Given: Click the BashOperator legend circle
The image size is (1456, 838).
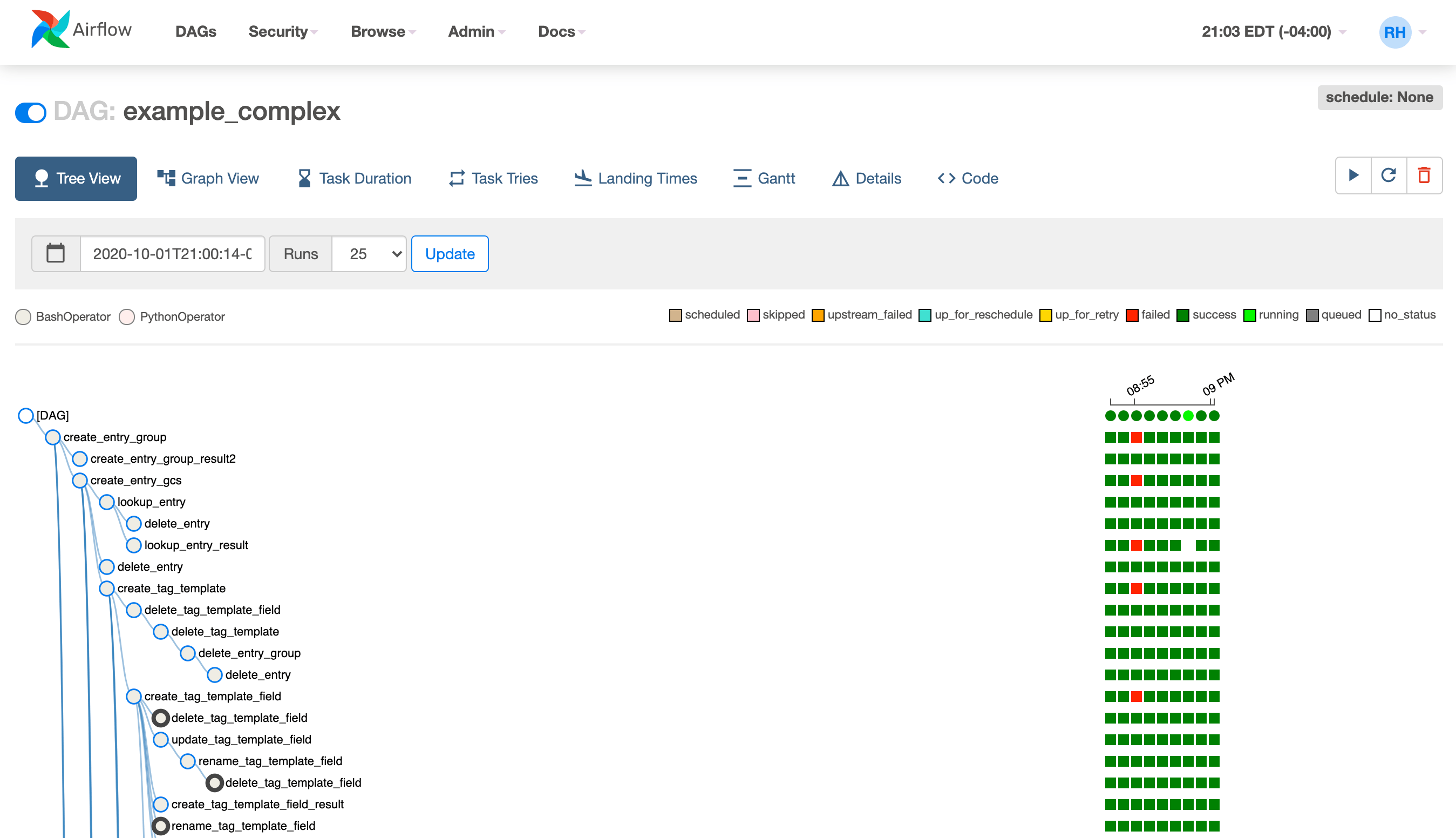Looking at the screenshot, I should (x=23, y=316).
